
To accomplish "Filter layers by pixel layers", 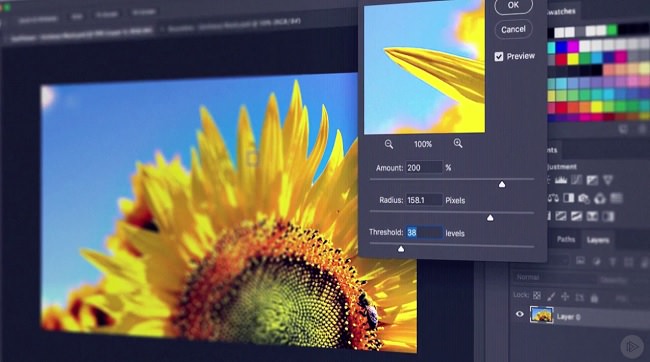I will click(580, 261).
